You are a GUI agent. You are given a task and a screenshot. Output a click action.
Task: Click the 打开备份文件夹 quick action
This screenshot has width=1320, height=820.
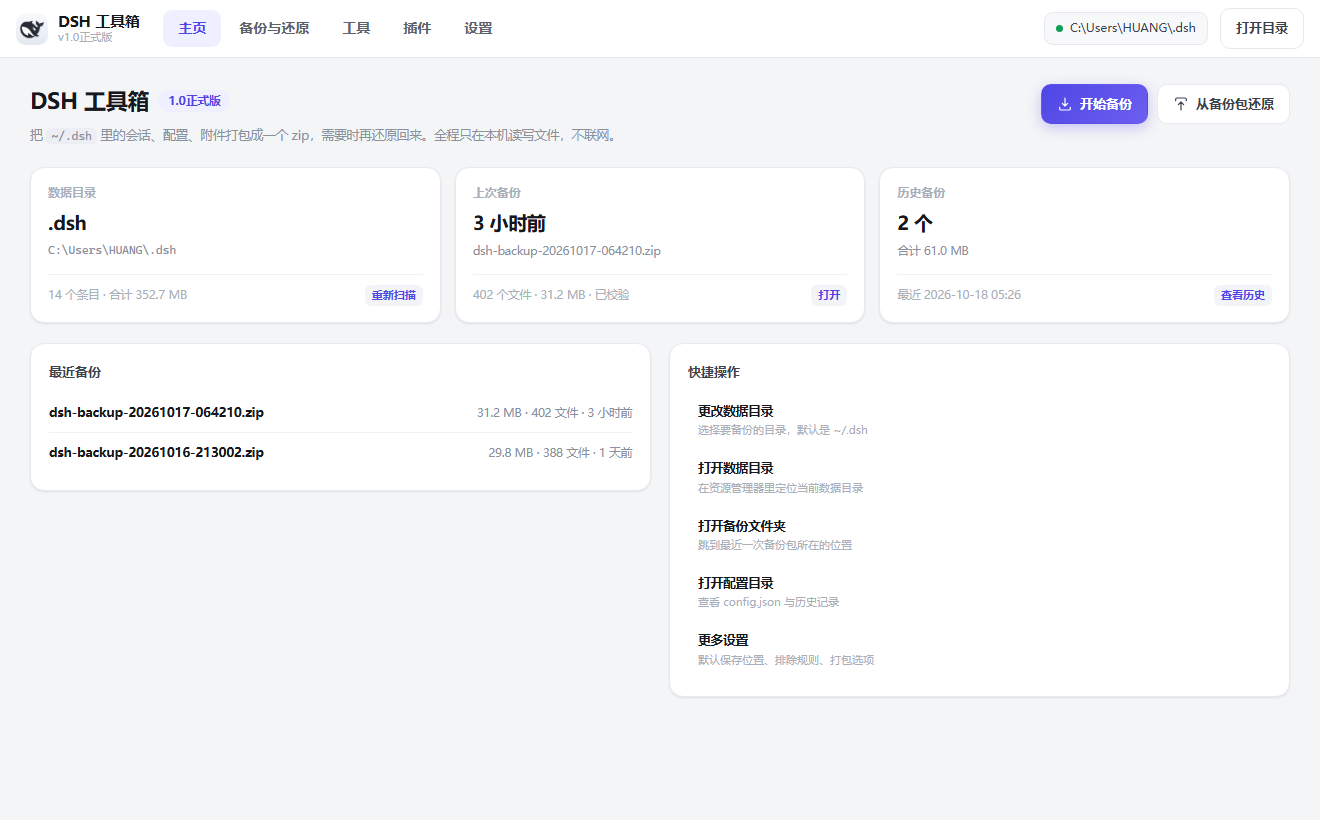pos(979,535)
